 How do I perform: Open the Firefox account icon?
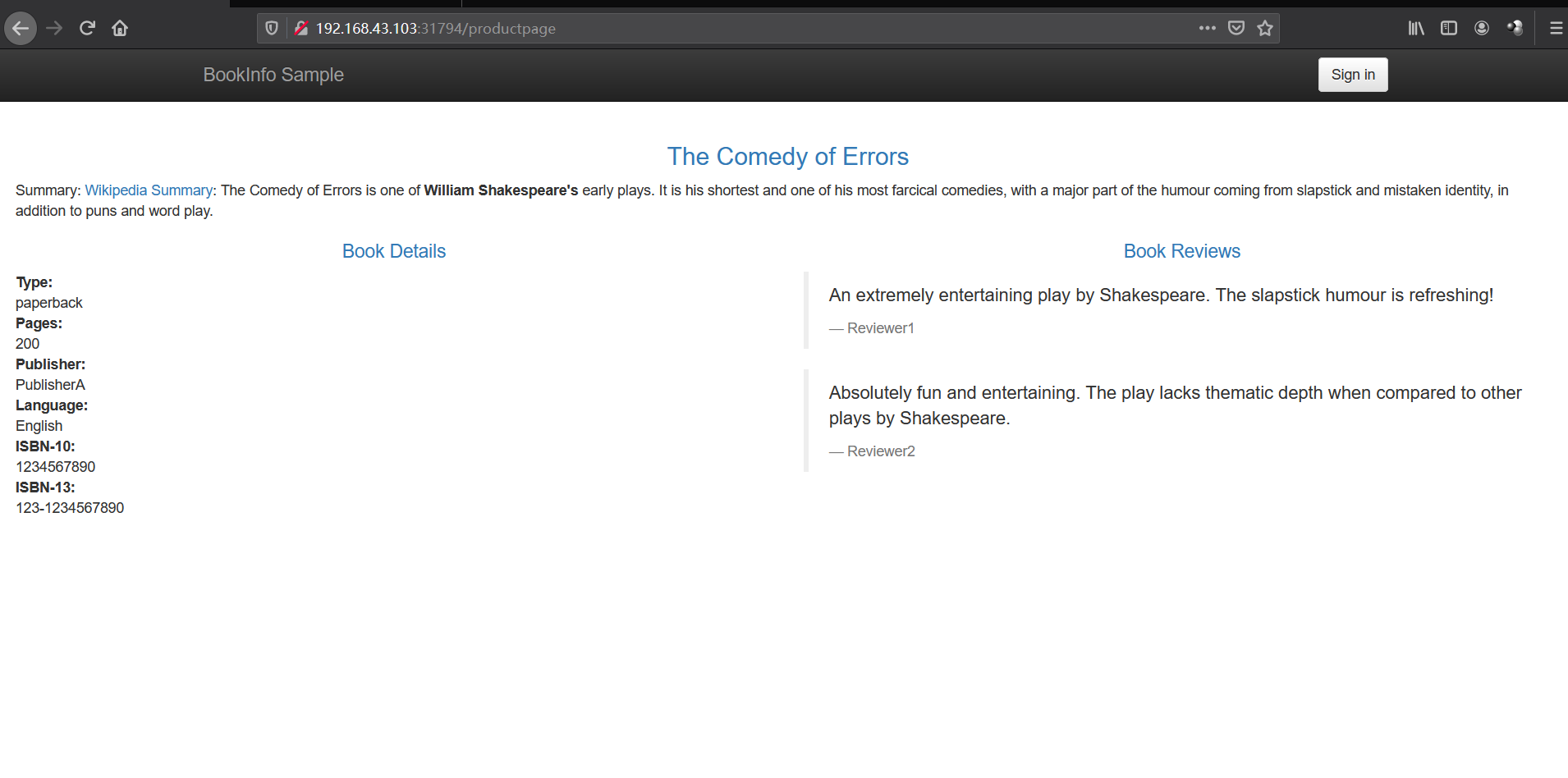point(1482,29)
